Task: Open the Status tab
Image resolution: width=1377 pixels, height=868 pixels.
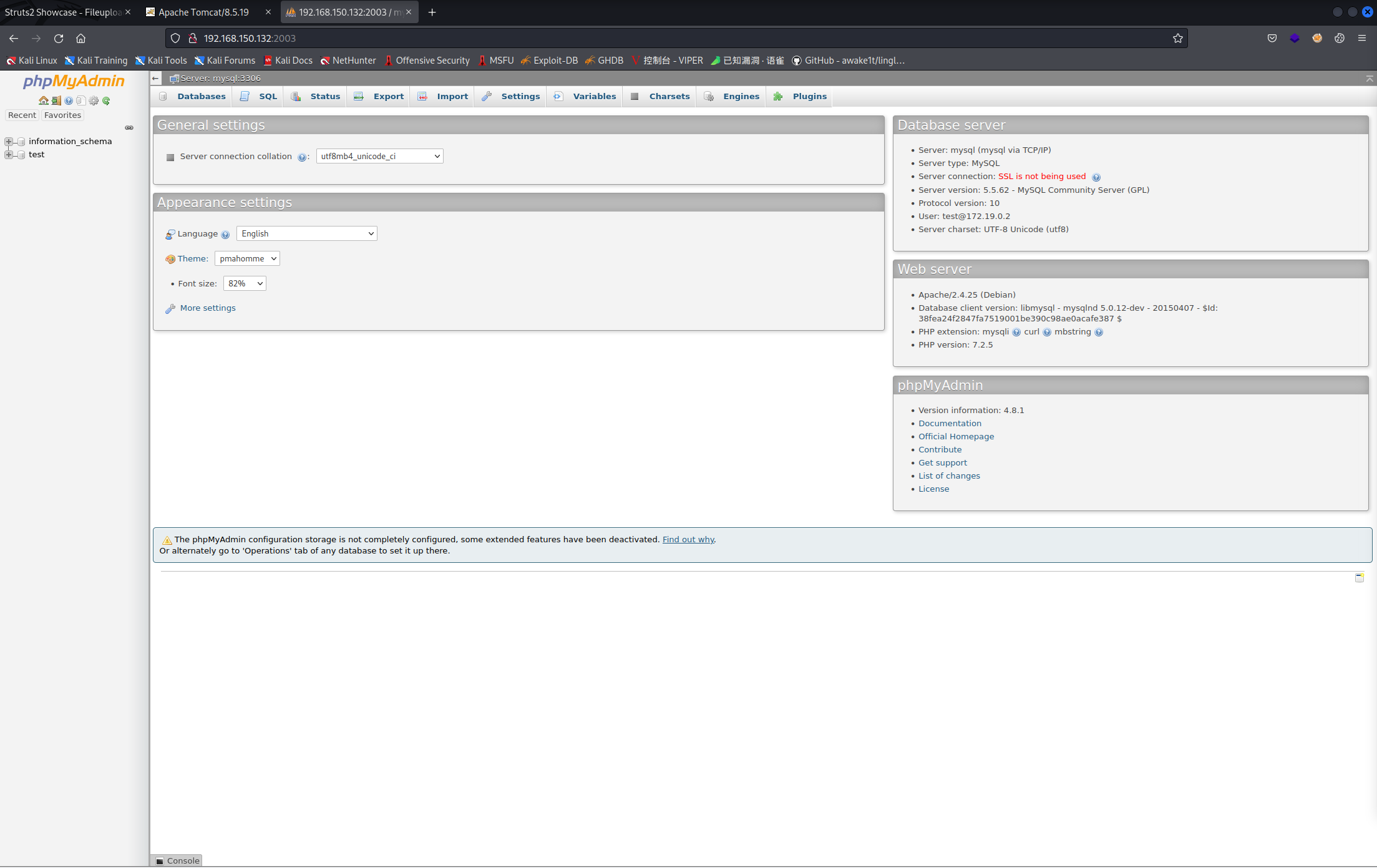Action: click(x=316, y=97)
